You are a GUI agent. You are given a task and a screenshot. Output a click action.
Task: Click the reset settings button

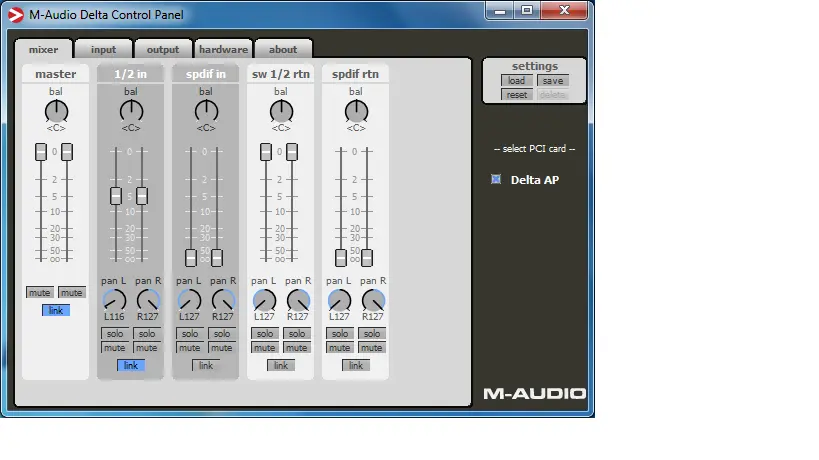click(x=517, y=95)
